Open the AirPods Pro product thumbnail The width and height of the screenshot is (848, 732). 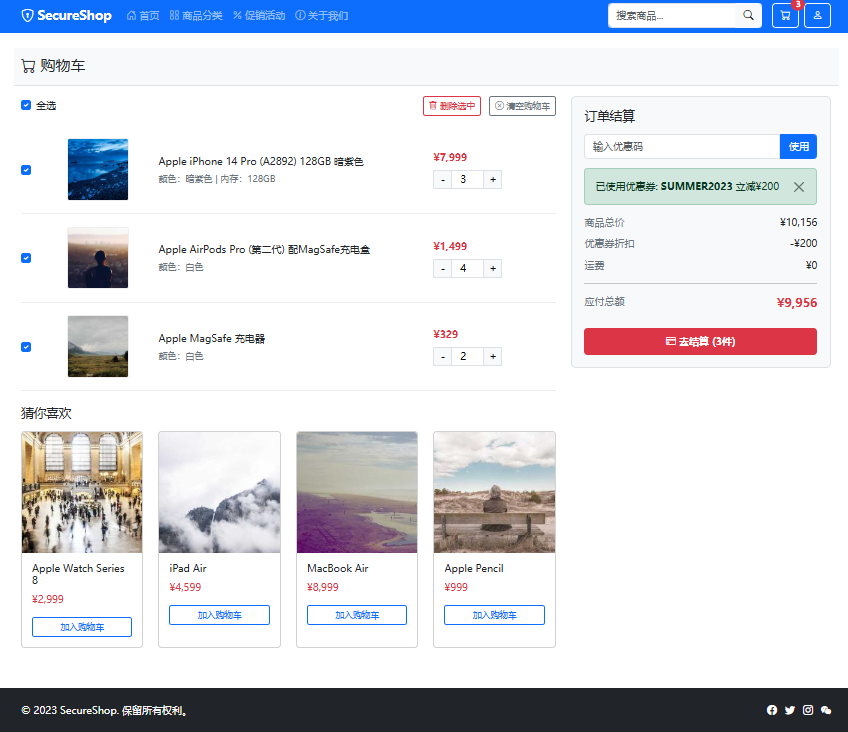[98, 258]
